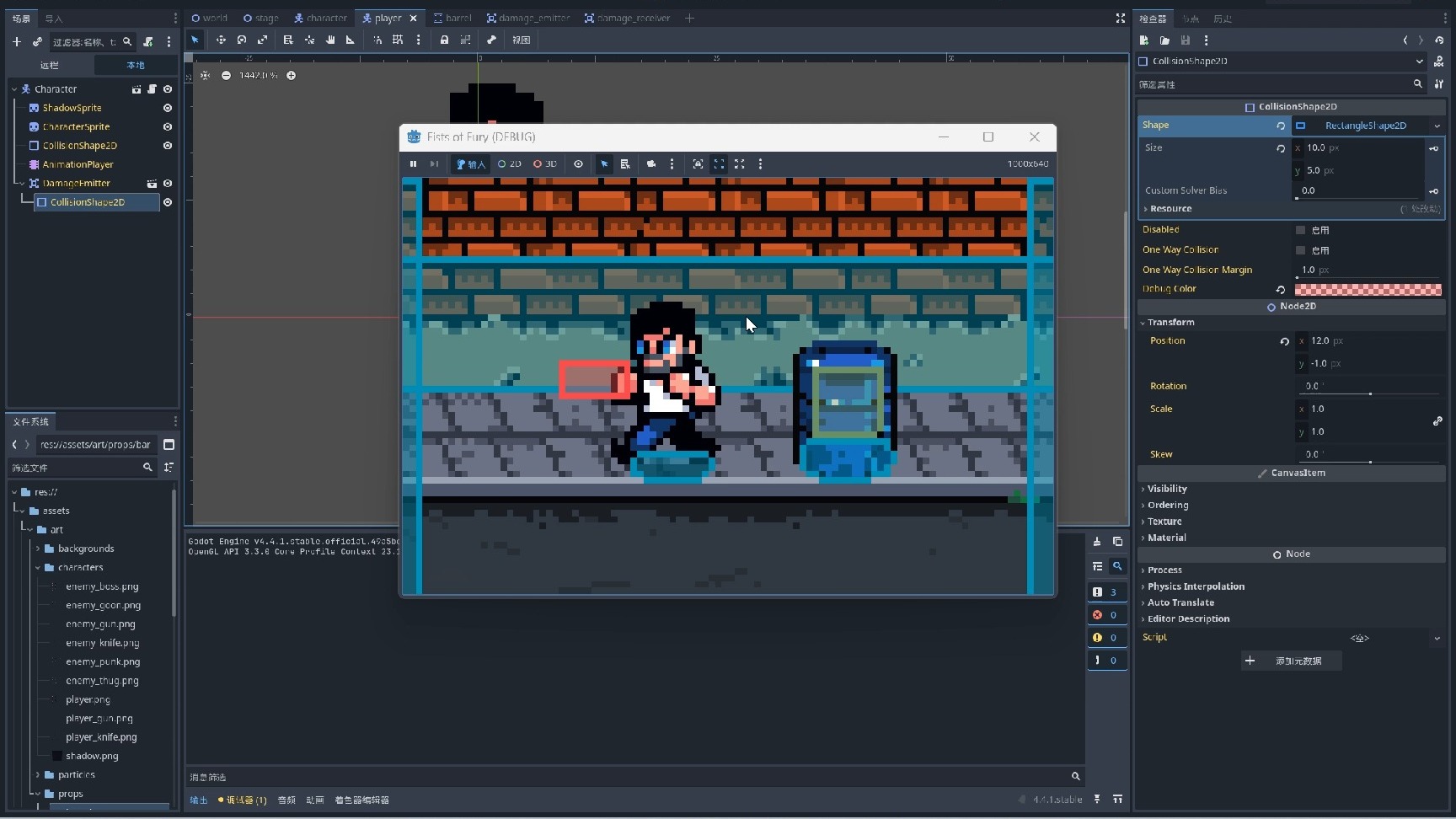Image resolution: width=1456 pixels, height=819 pixels.
Task: Create a new resource in the Inspector
Action: pos(1144,40)
